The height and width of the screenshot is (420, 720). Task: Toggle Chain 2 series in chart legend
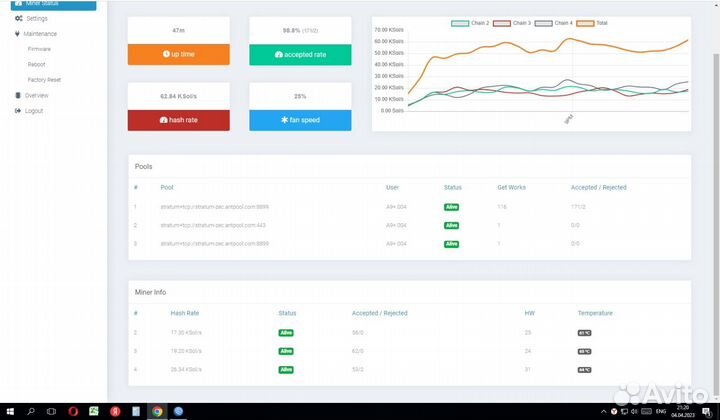pos(460,22)
